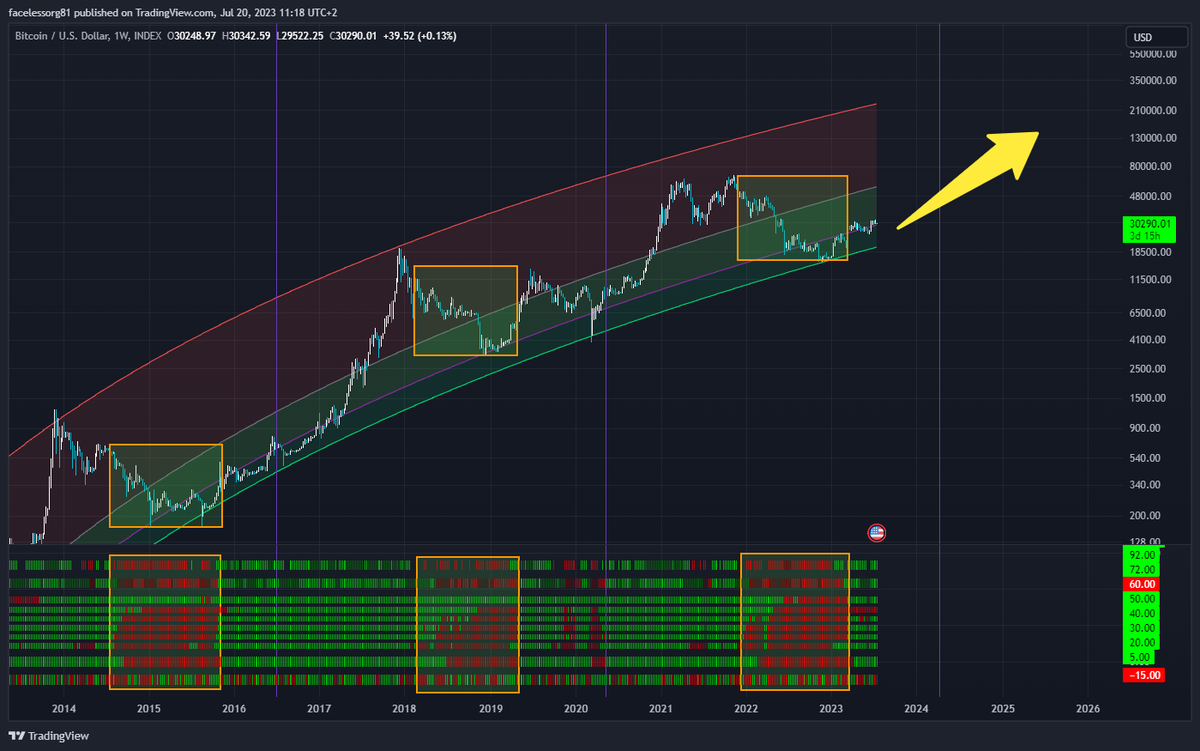
Task: Click the 200.00 price scale label
Action: [x=1146, y=516]
